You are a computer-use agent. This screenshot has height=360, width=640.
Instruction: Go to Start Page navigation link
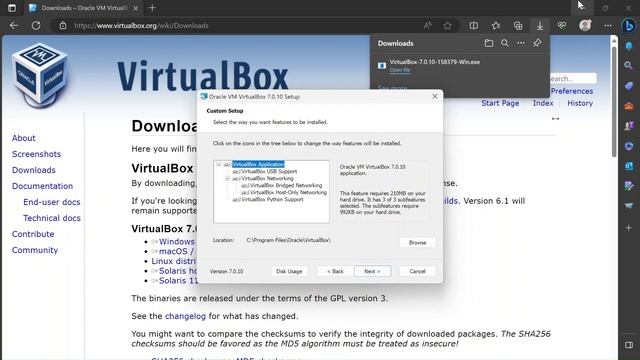tap(500, 103)
